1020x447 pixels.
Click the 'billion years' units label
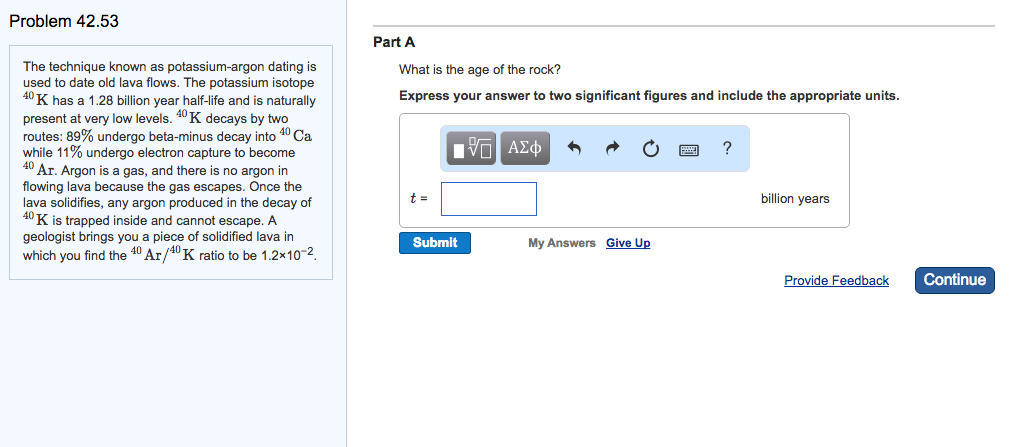pyautogui.click(x=795, y=199)
